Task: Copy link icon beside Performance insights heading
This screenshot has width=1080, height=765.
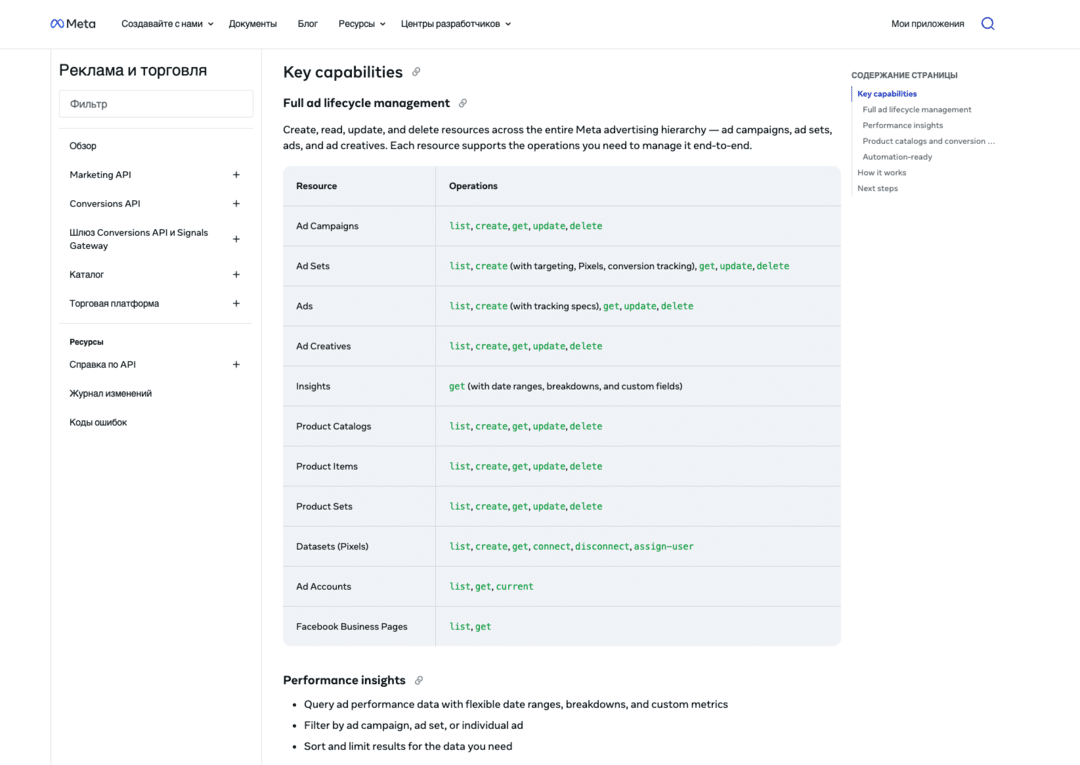Action: [x=419, y=680]
